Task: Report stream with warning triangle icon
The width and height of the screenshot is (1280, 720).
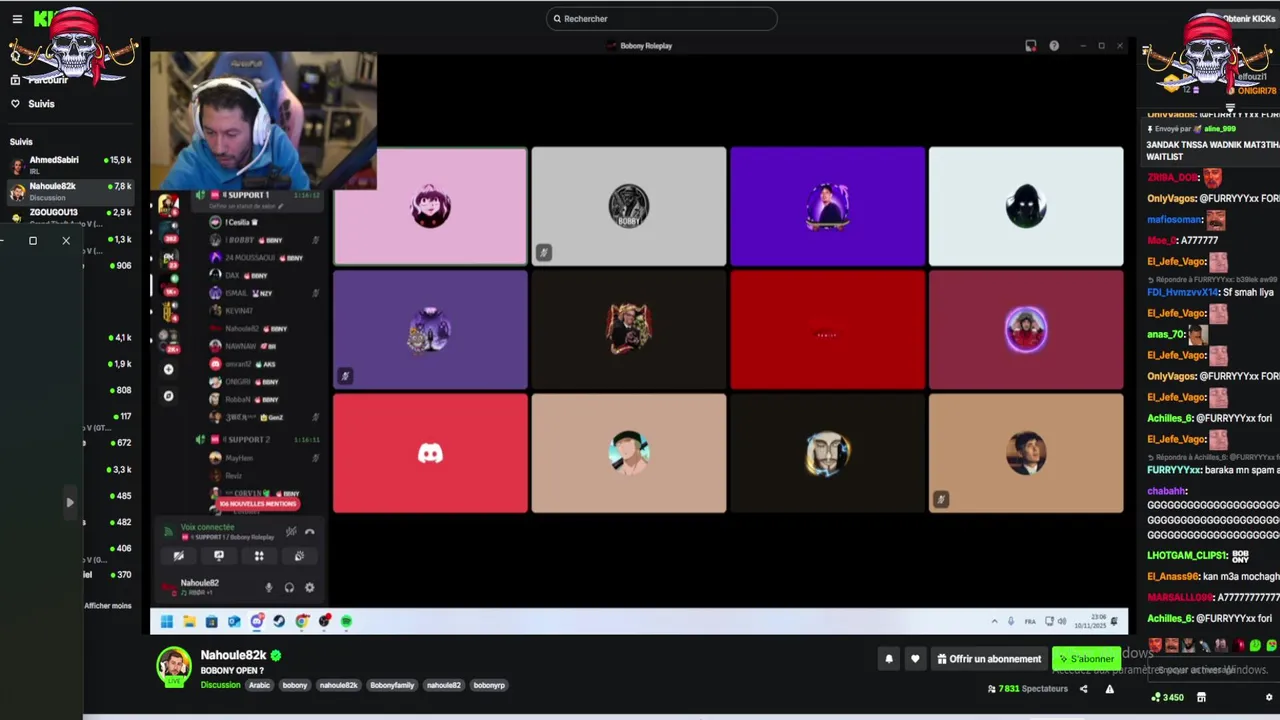Action: pos(1109,689)
